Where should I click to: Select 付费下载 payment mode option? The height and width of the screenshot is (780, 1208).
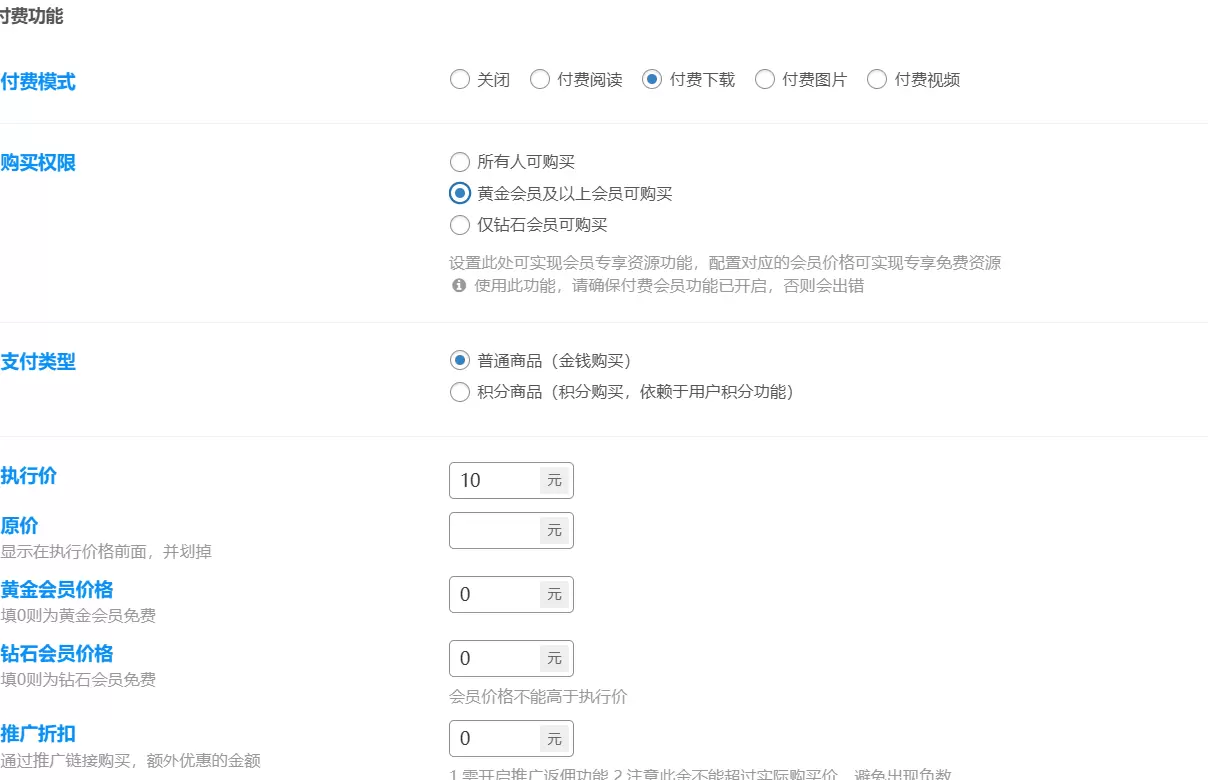(652, 80)
